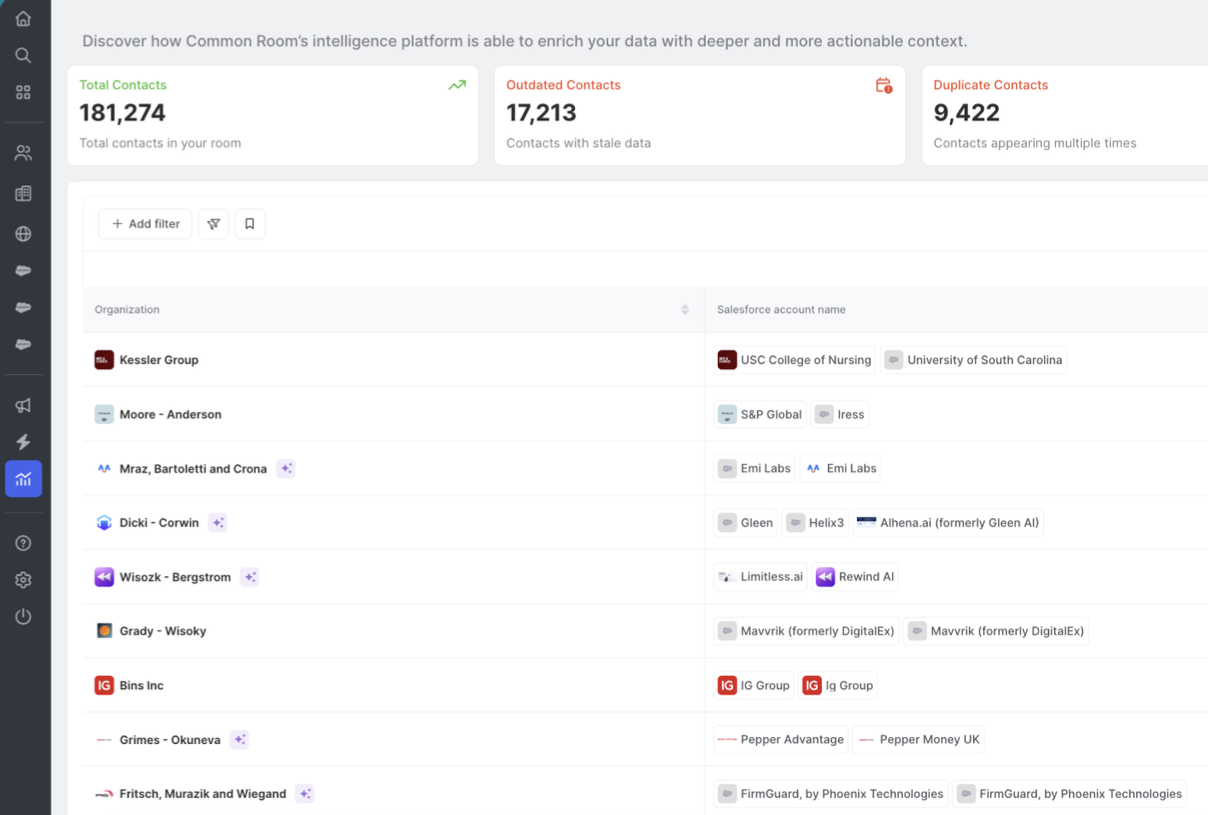Screen dimensions: 1208x815
Task: Click the Grimes - Okuneva organization name
Action: click(x=169, y=740)
